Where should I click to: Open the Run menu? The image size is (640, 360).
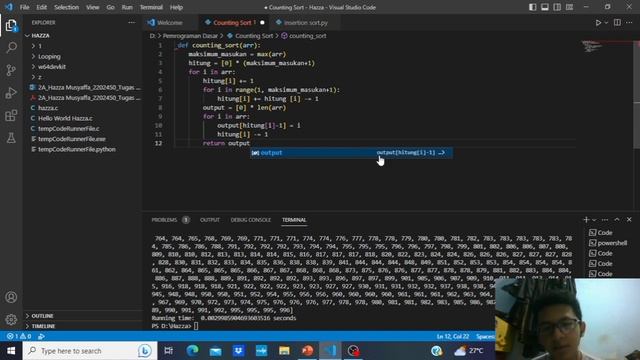[x=127, y=7]
